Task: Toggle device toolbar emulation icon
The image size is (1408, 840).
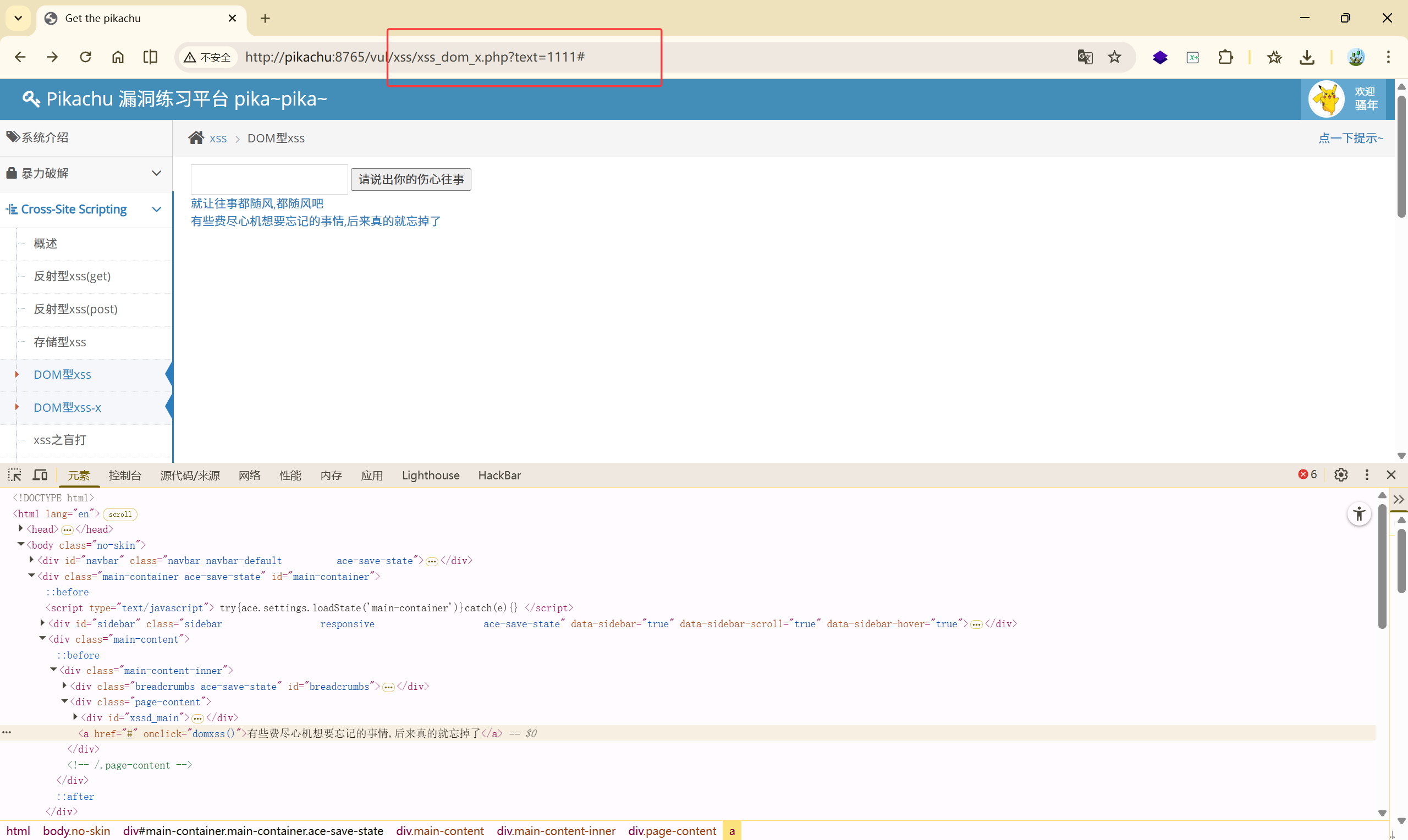Action: coord(40,475)
